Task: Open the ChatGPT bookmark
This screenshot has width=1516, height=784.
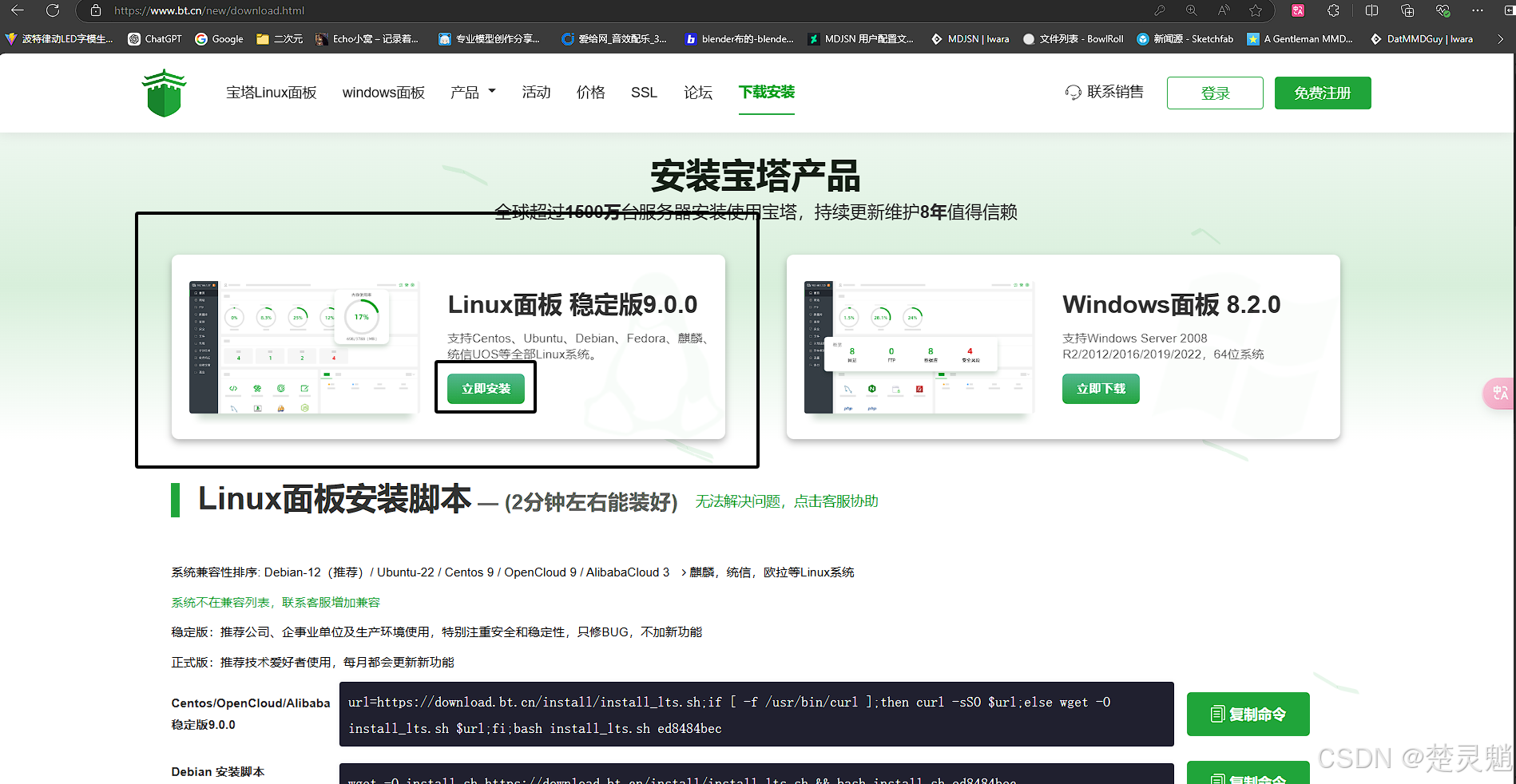Action: click(x=155, y=38)
